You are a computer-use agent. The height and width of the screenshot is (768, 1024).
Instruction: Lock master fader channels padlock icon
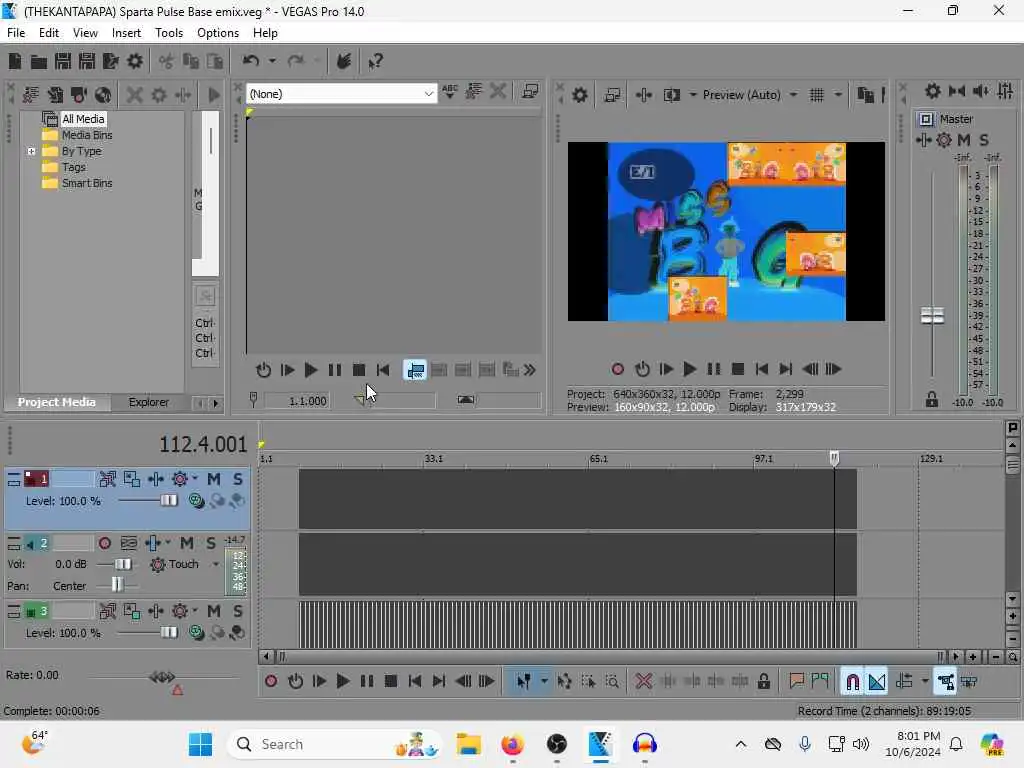[x=931, y=400]
